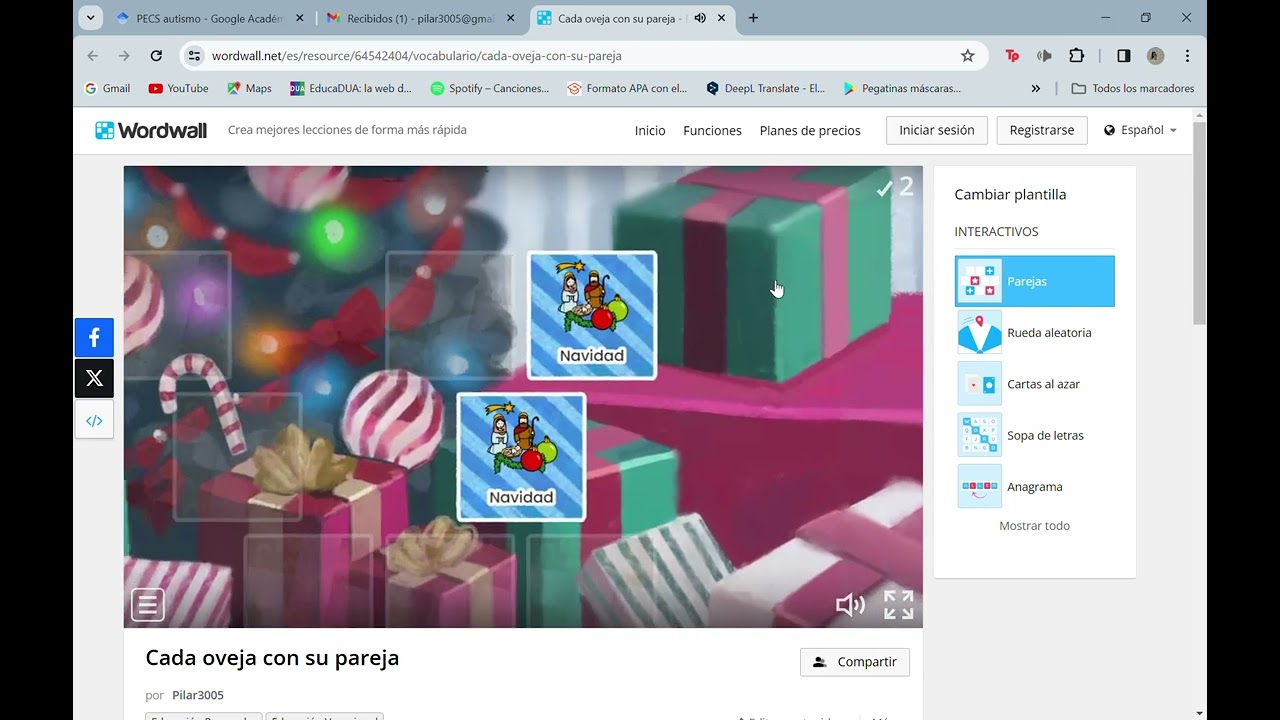Click Iniciar sesión button
1280x720 pixels.
[937, 130]
